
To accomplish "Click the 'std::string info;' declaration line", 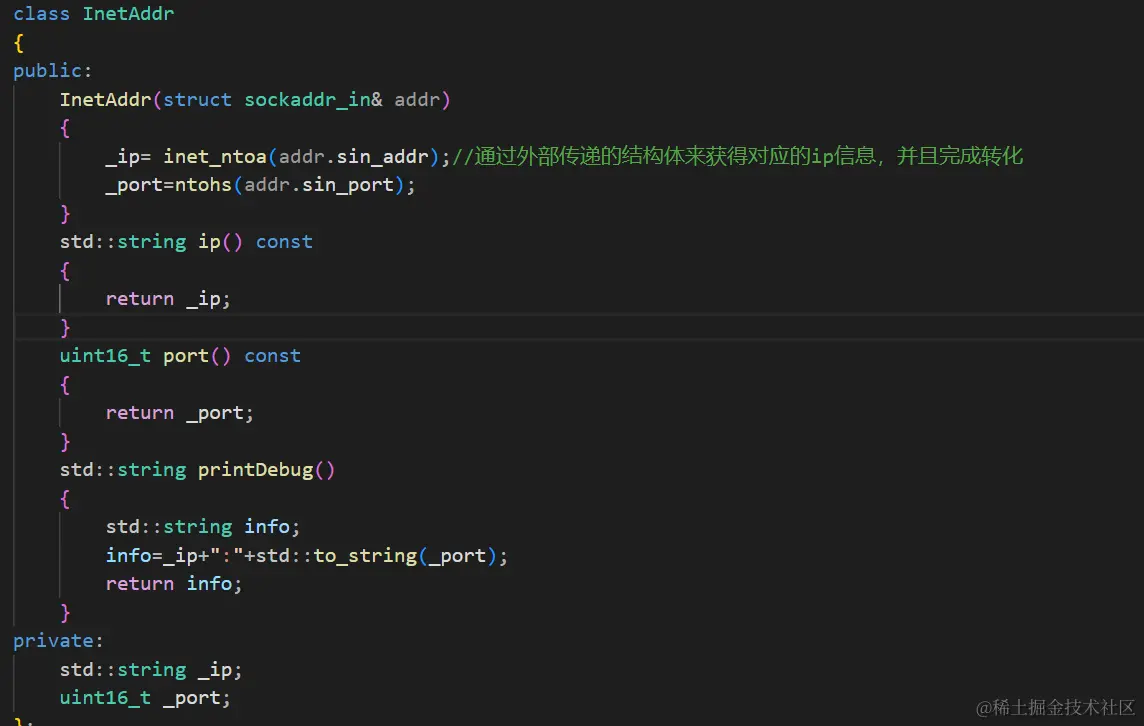I will click(203, 527).
